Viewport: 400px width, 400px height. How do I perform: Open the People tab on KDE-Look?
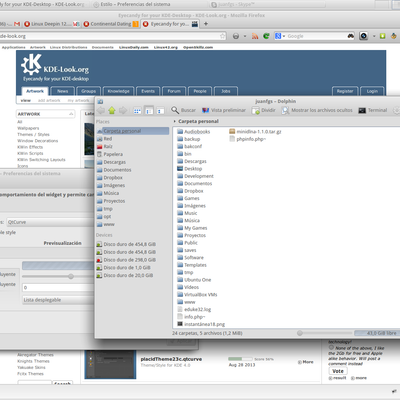click(x=200, y=91)
